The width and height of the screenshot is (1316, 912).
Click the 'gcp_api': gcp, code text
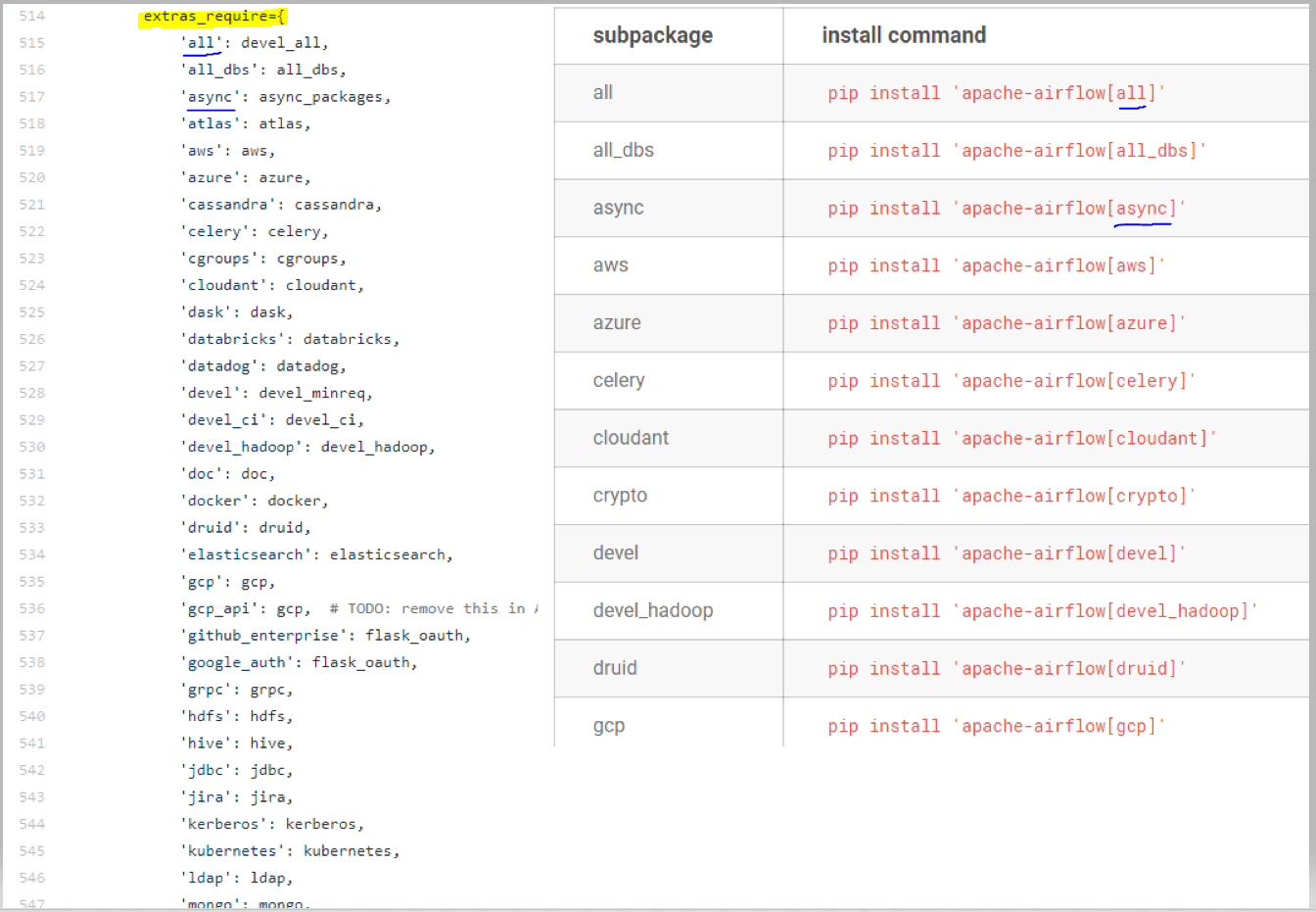[246, 608]
